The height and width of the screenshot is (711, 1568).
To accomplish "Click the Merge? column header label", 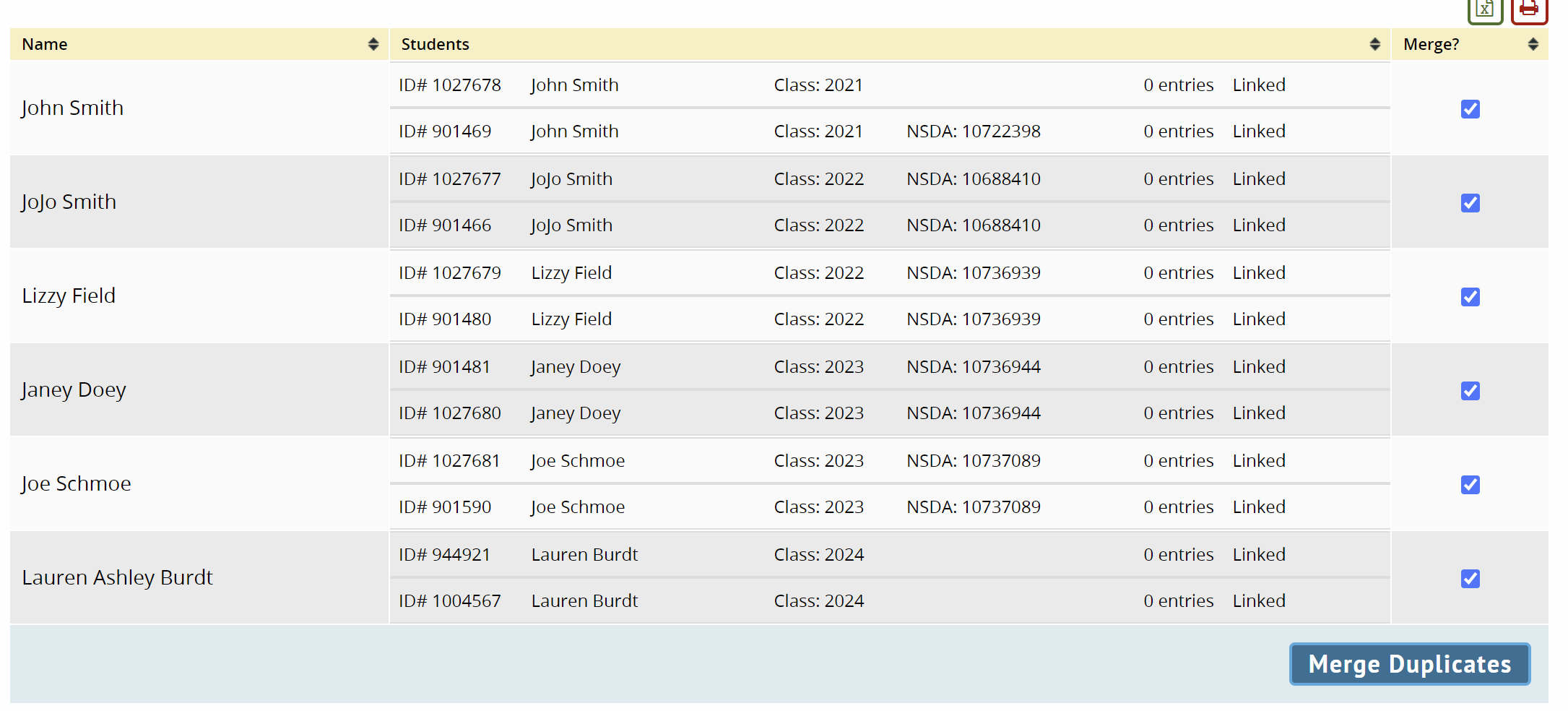I will pyautogui.click(x=1431, y=44).
